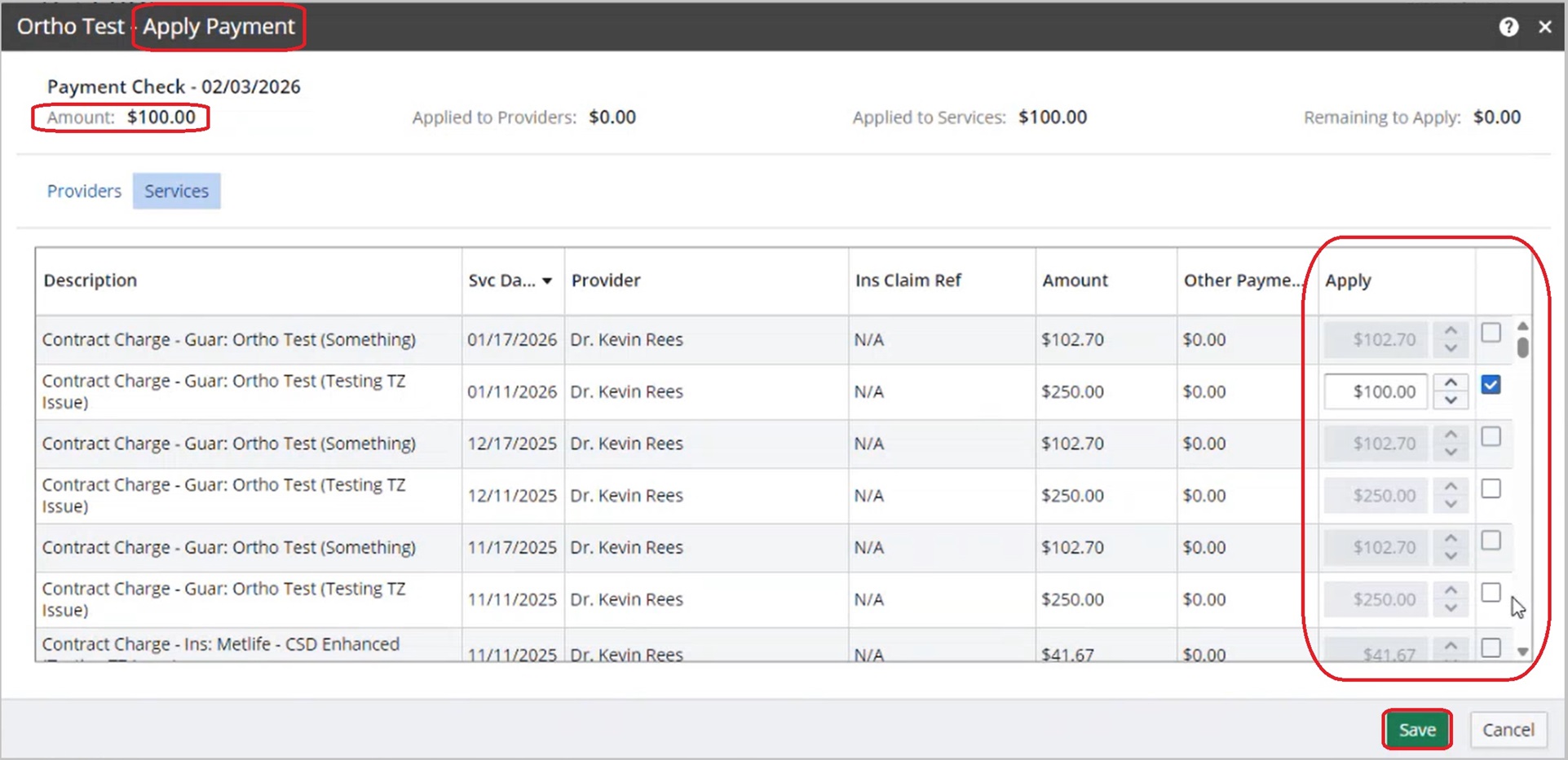The image size is (1568, 760).
Task: Uncheck the 01/11/2026 $250.00 charge checkbox
Action: 1491,385
